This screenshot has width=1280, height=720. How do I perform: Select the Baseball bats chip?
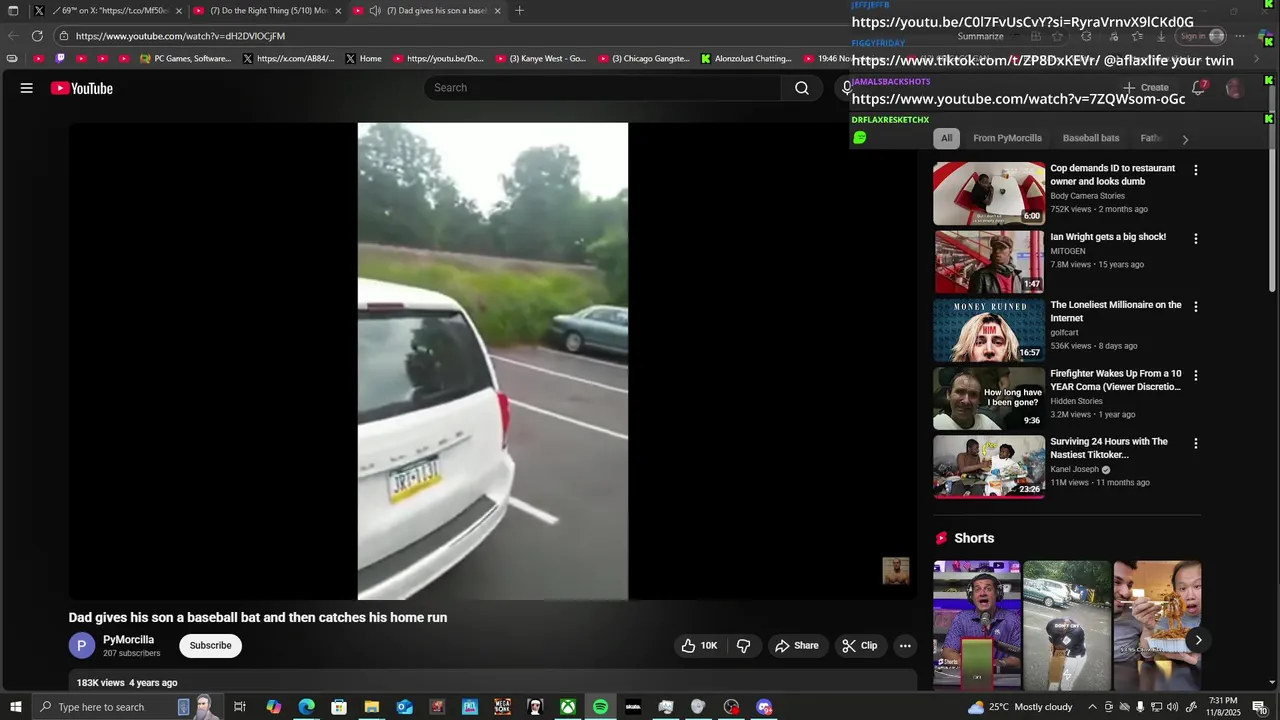(1090, 138)
